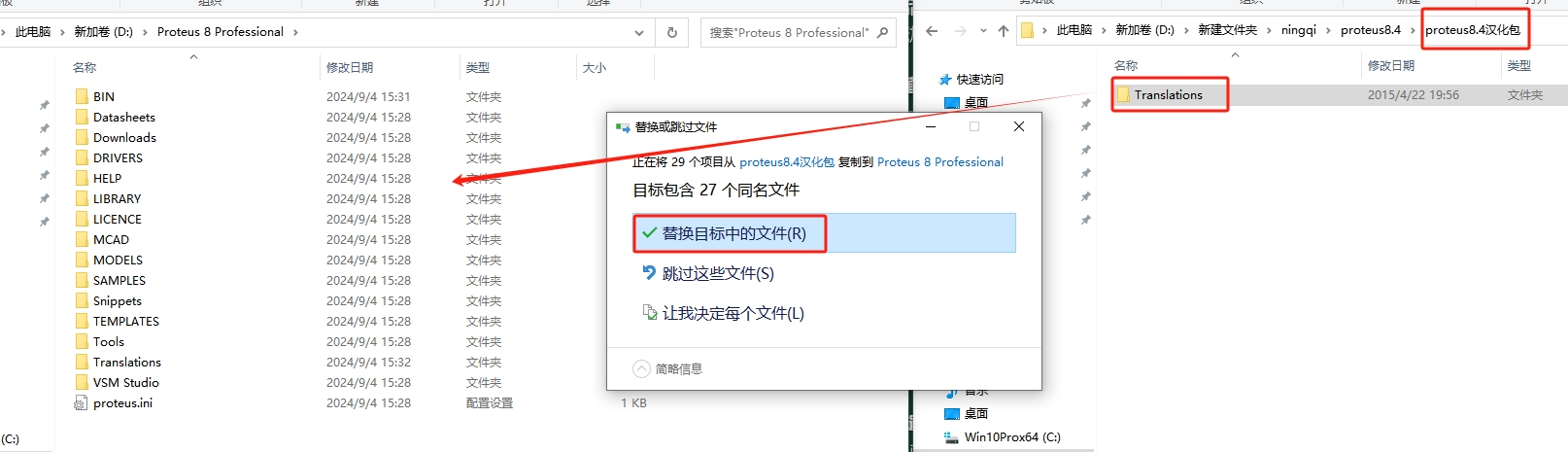1568x452 pixels.
Task: Select the HELP folder
Action: [x=107, y=178]
